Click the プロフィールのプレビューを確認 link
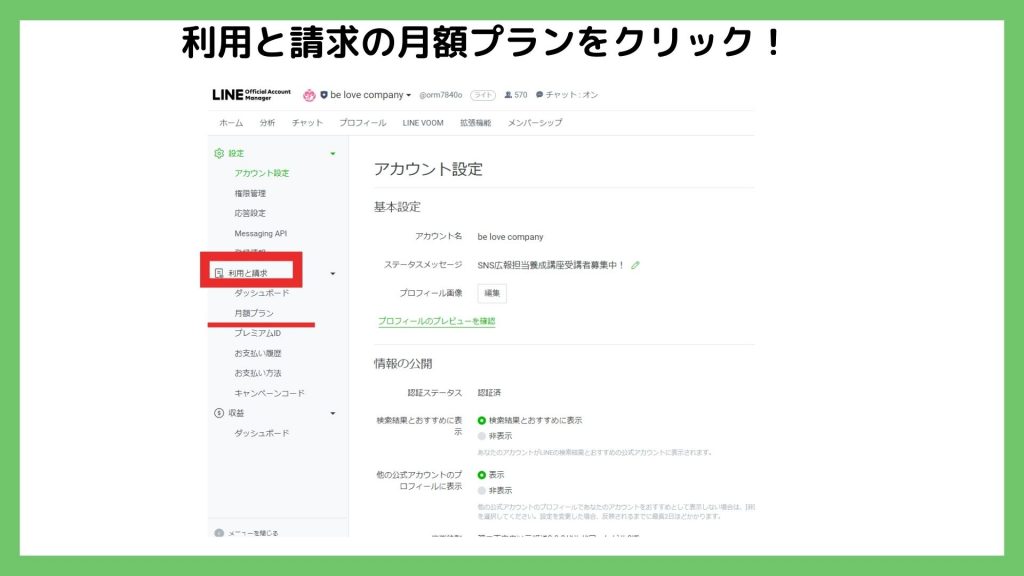 436,321
